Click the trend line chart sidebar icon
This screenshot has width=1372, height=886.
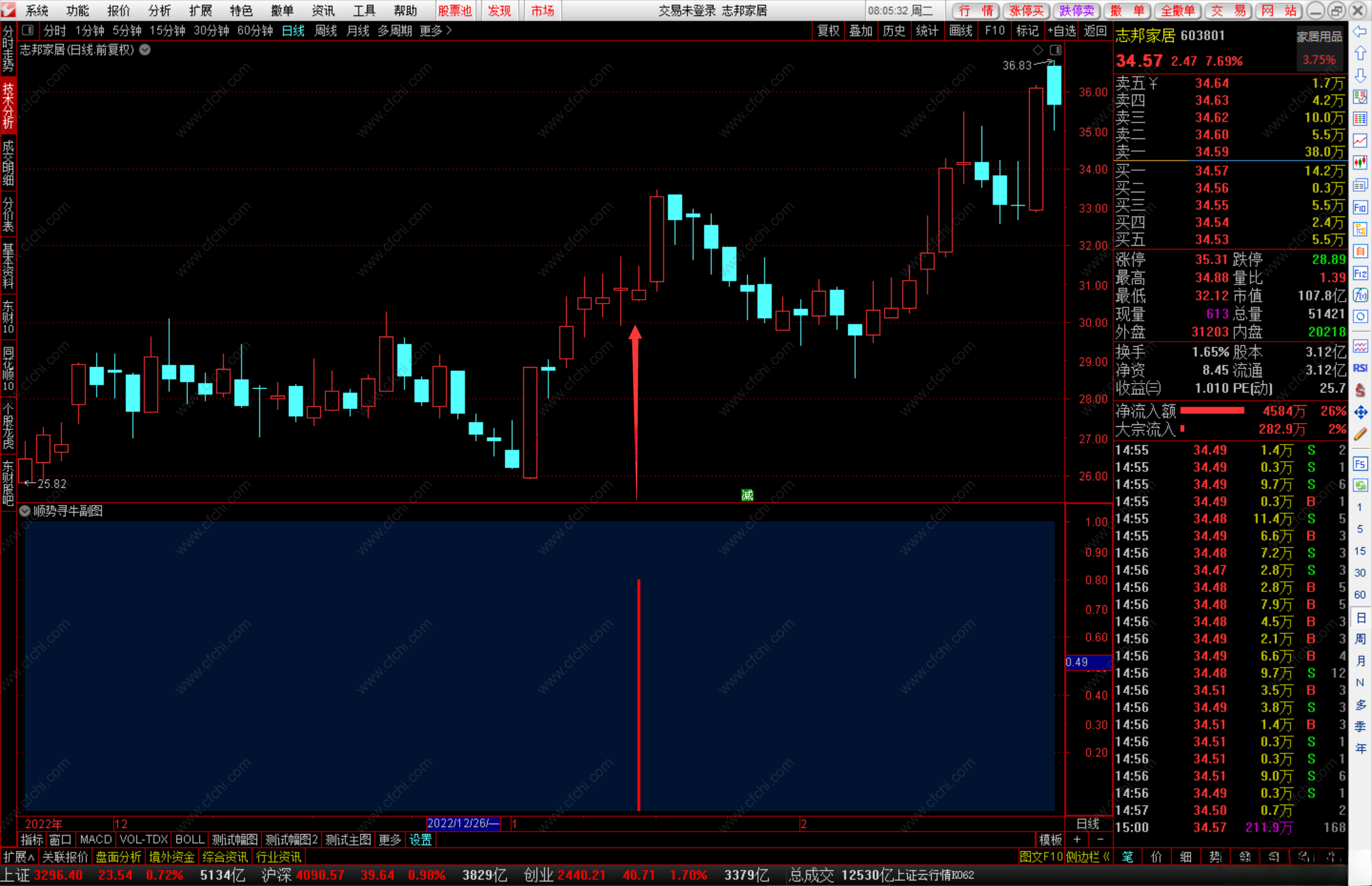click(x=1360, y=140)
